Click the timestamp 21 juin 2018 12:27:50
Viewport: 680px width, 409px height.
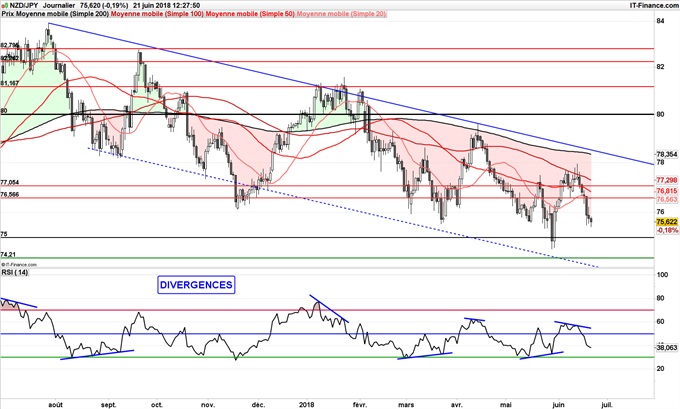coord(167,6)
